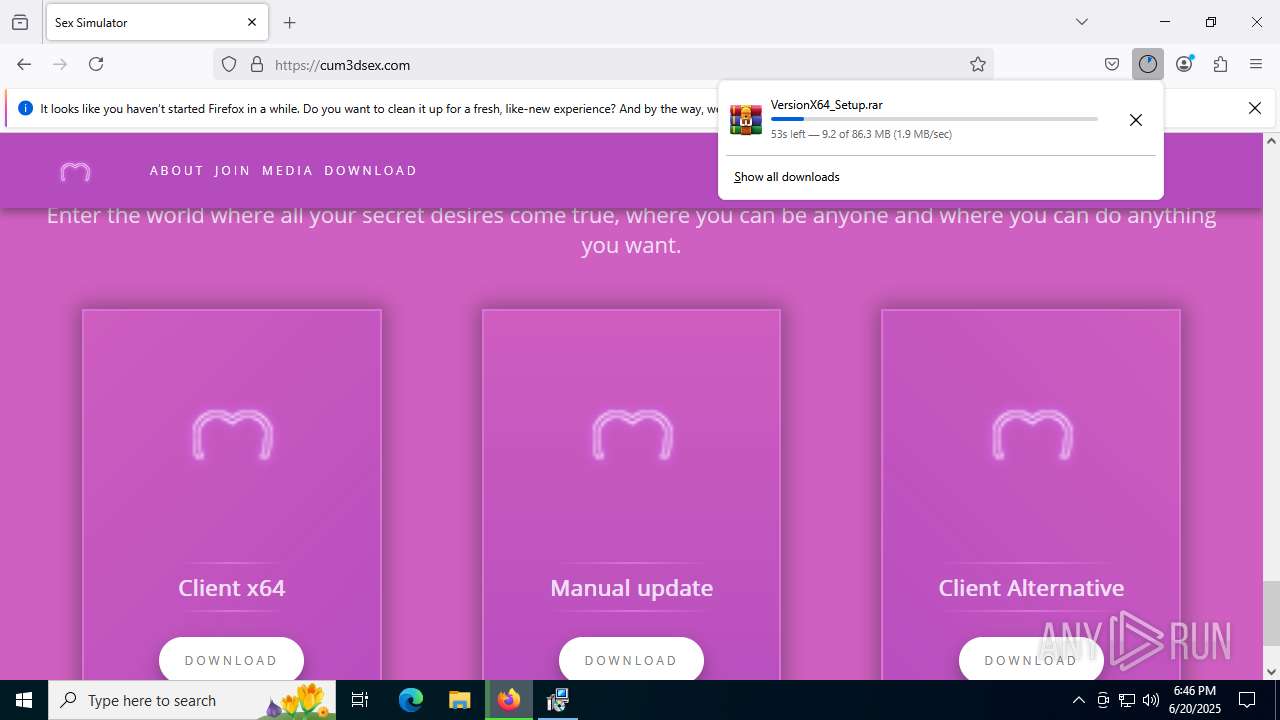Toggle the downloads panel button
Viewport: 1280px width, 720px height.
point(1147,64)
